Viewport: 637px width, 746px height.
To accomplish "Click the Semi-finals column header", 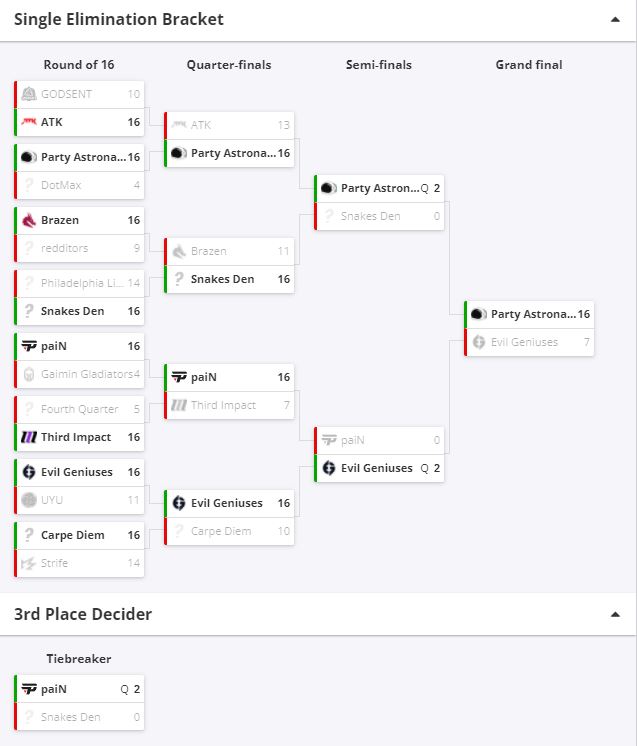I will click(x=379, y=65).
